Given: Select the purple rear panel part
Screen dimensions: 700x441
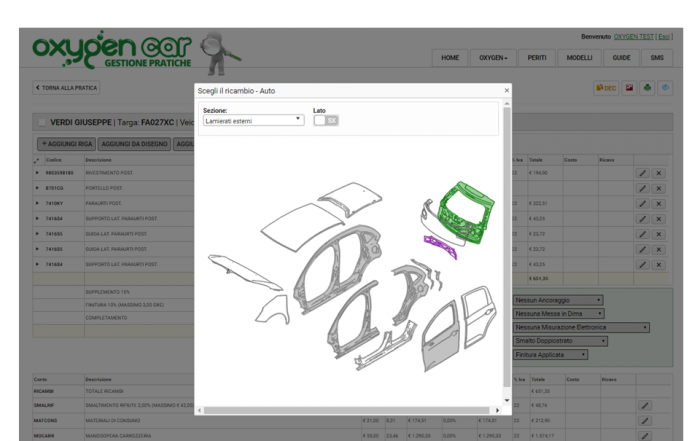Looking at the screenshot, I should coord(440,246).
